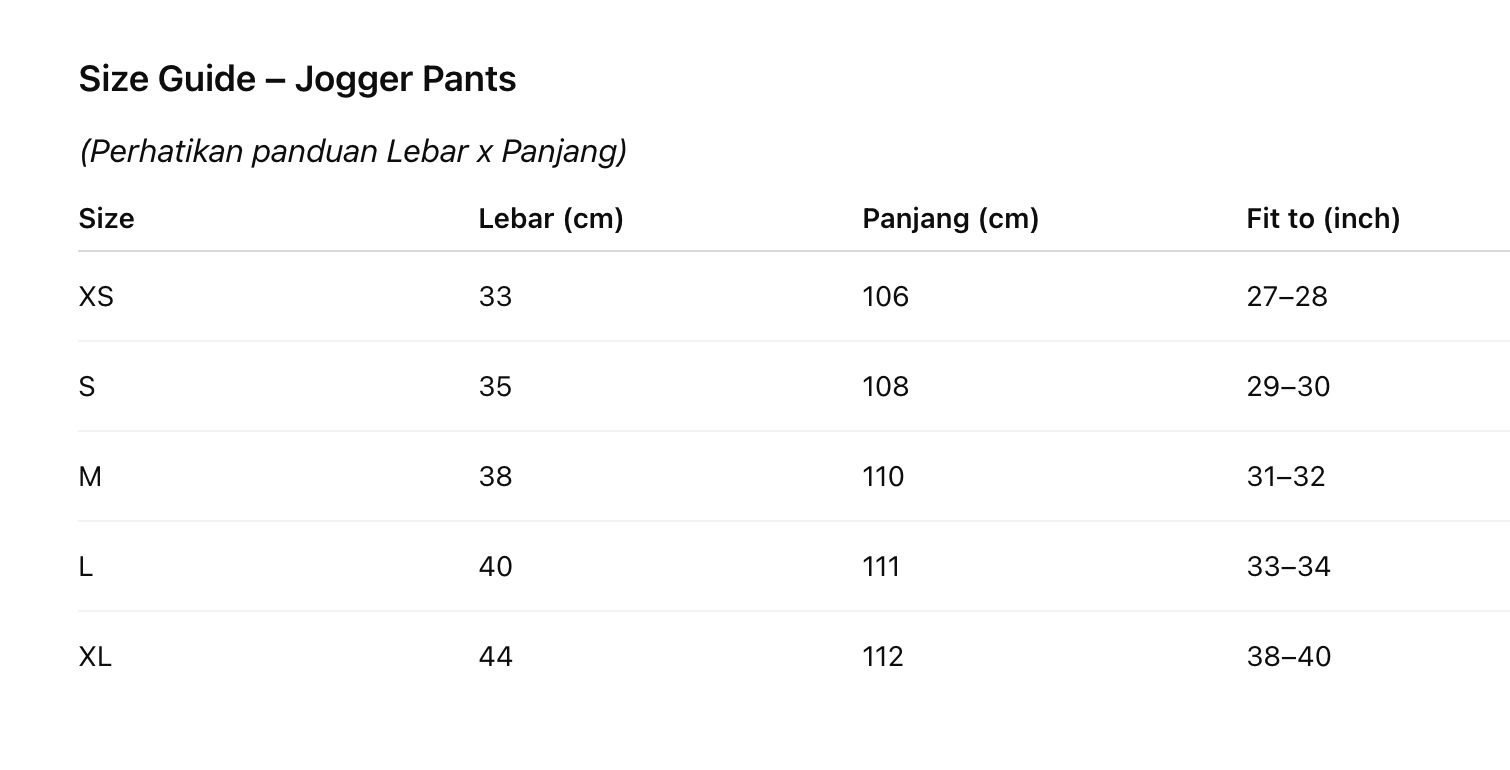Click the Panjang value 110 for size M
Screen dimensions: 1510x770
[883, 477]
